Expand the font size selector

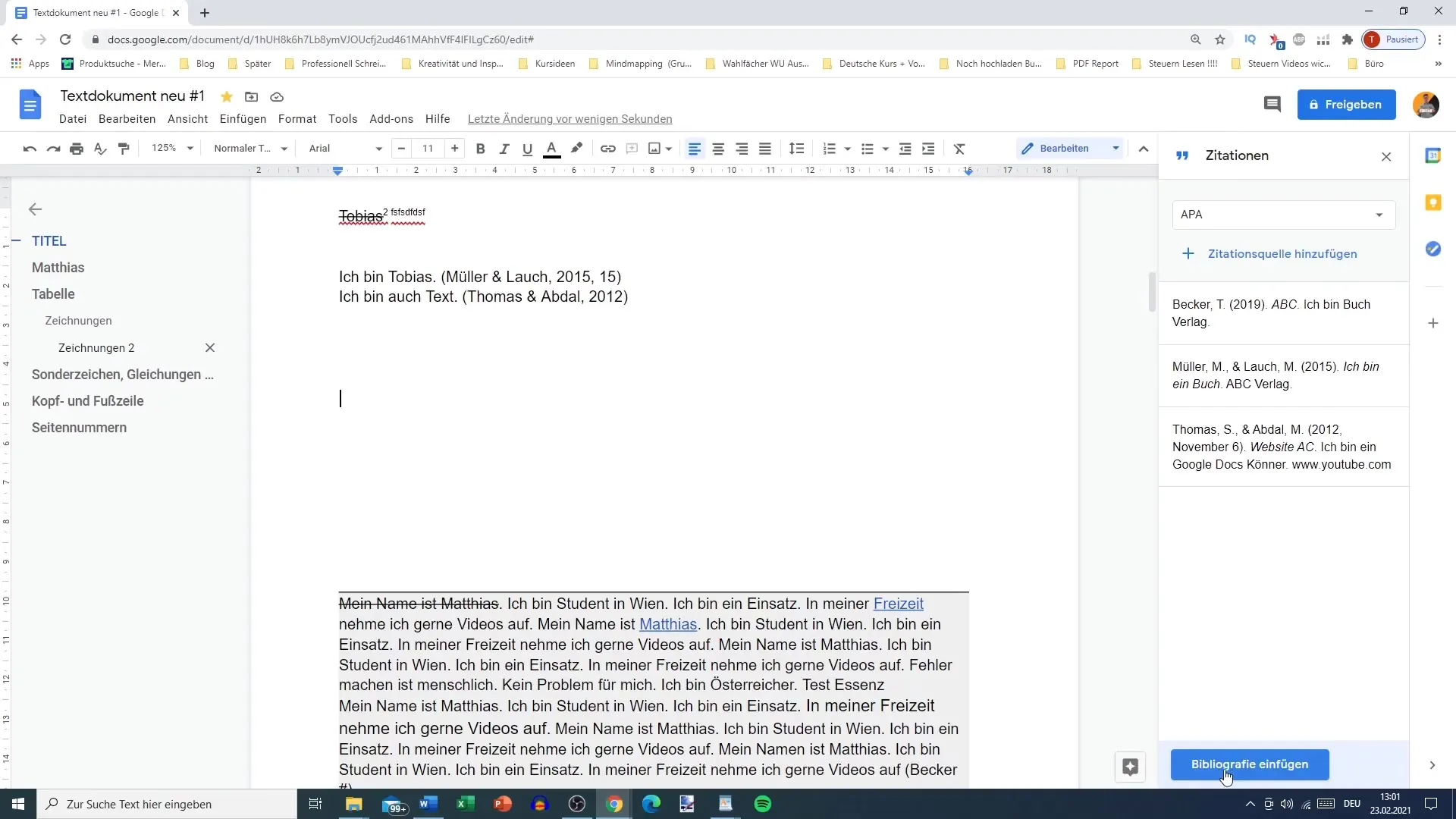[x=428, y=148]
